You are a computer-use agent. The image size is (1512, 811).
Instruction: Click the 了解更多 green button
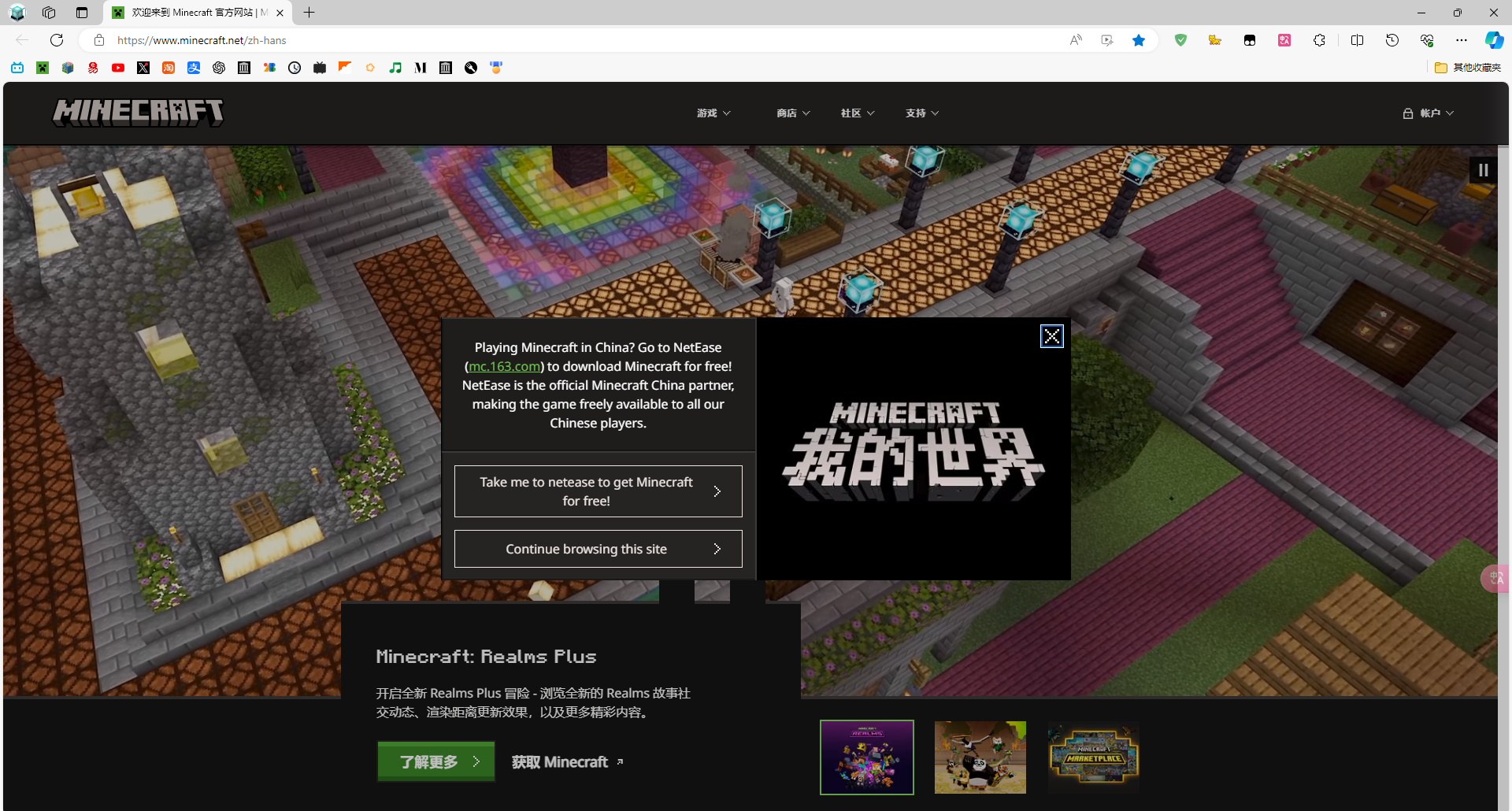click(436, 761)
